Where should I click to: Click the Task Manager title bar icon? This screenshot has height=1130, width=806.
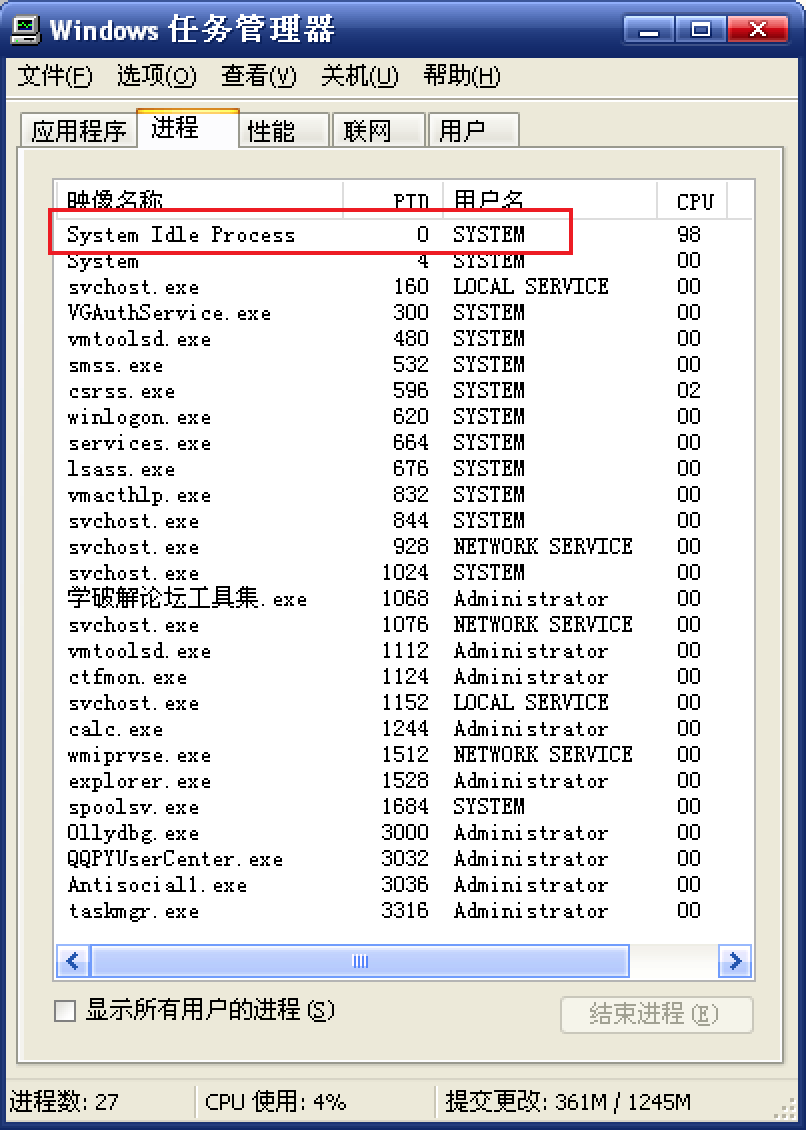coord(25,28)
